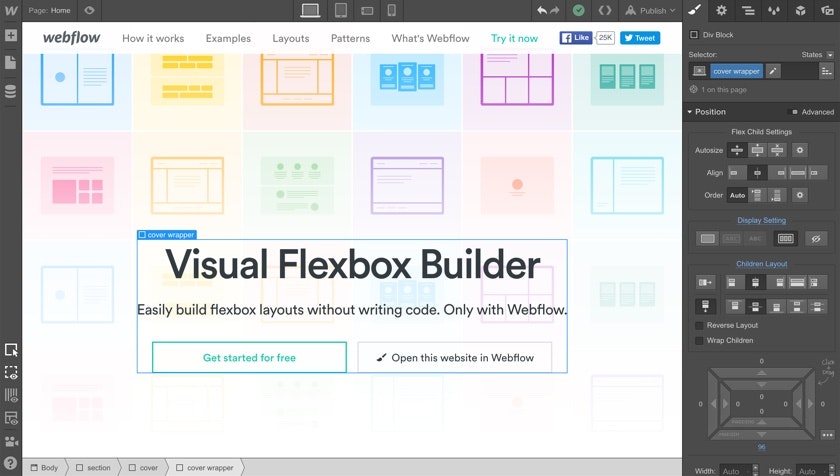Open more spacing options ellipsis button
This screenshot has width=840, height=476.
(x=827, y=435)
